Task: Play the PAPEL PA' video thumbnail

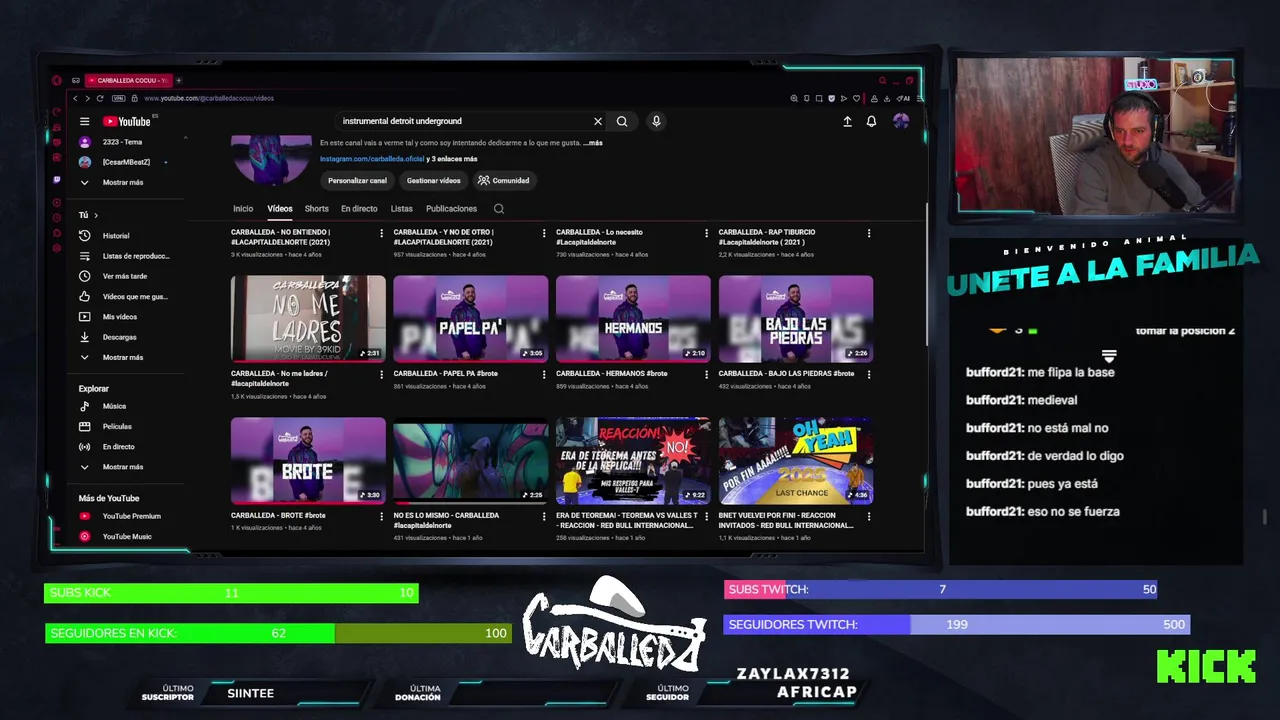Action: click(x=471, y=318)
